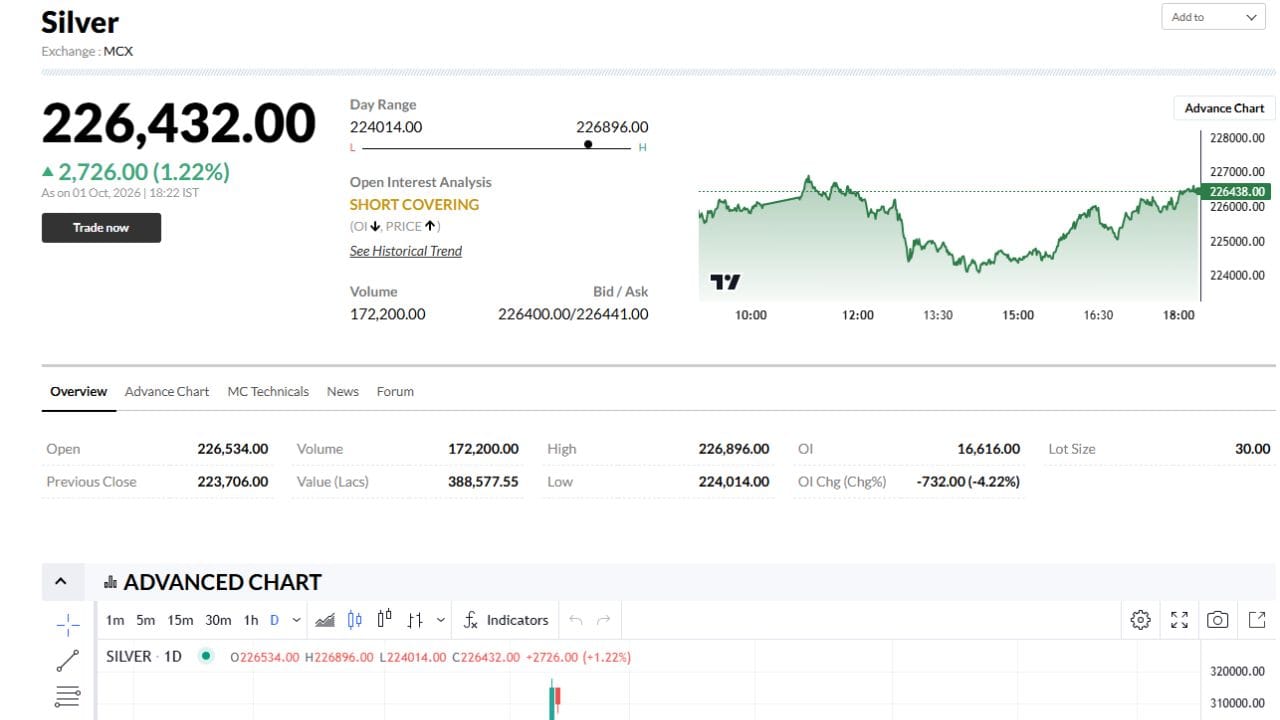The height and width of the screenshot is (720, 1280).
Task: Select the trend line drawing tool
Action: tap(68, 661)
